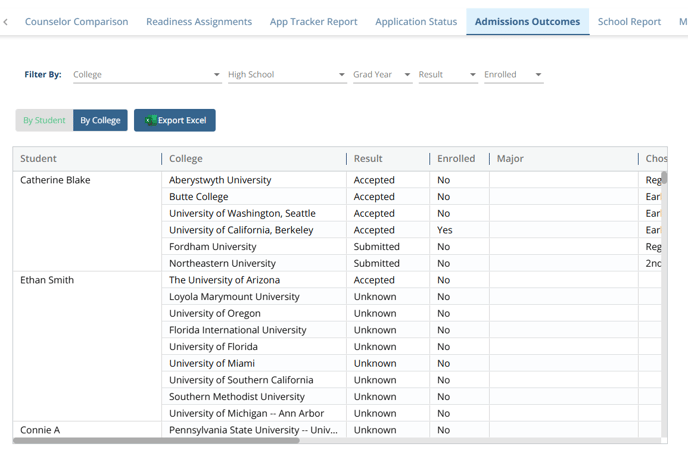The image size is (688, 450).
Task: Click the Excel icon on Export button
Action: click(151, 120)
